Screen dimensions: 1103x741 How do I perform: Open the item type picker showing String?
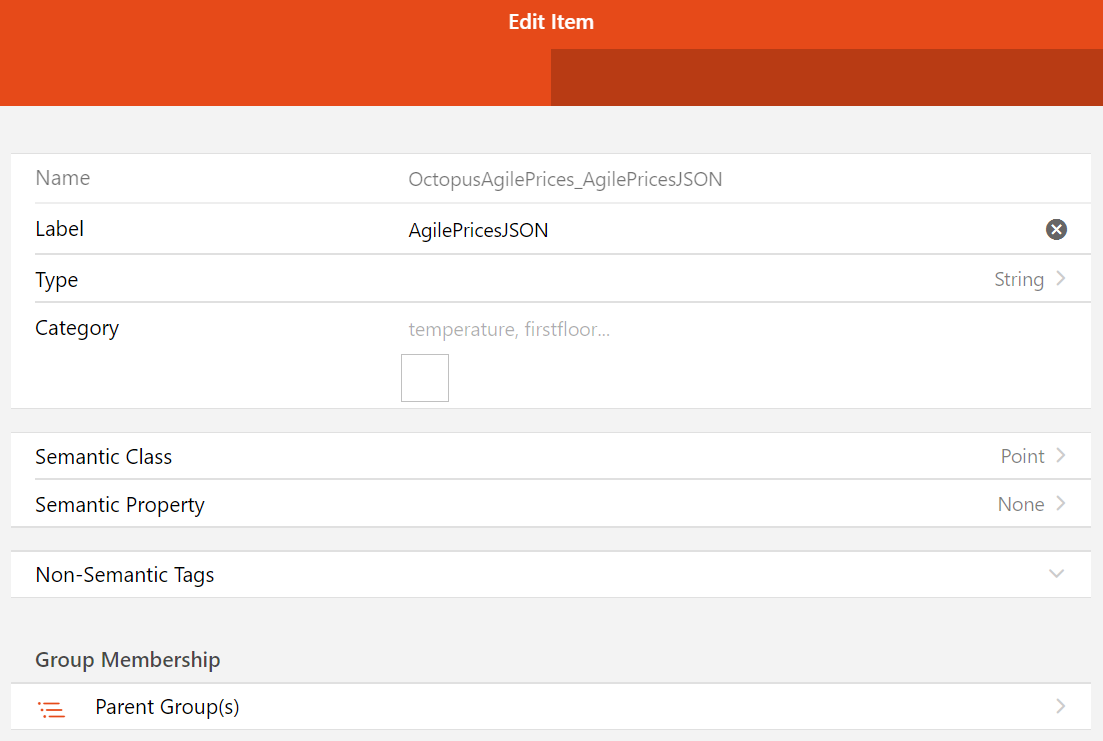(x=1018, y=280)
